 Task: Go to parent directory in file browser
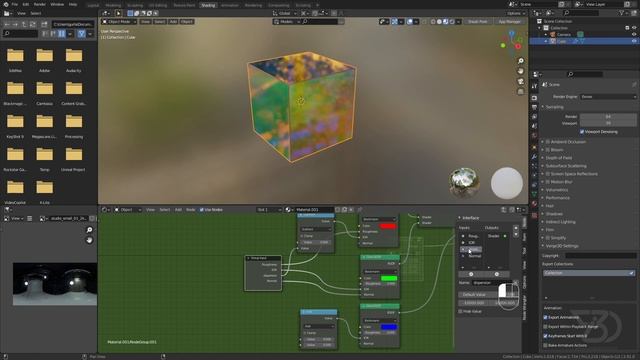point(24,24)
